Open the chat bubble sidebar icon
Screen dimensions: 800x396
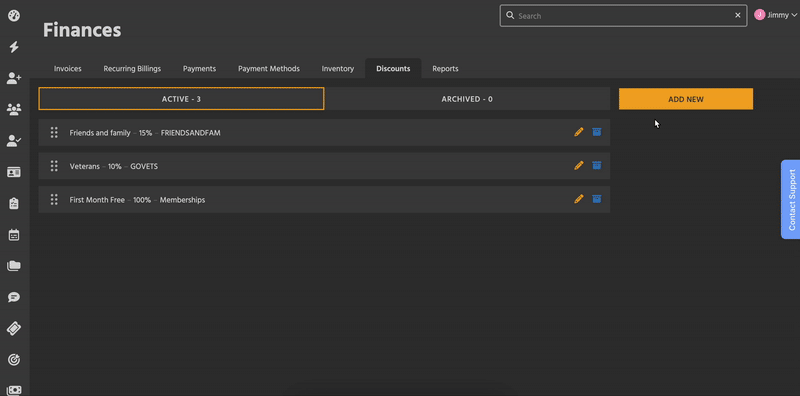click(x=14, y=298)
